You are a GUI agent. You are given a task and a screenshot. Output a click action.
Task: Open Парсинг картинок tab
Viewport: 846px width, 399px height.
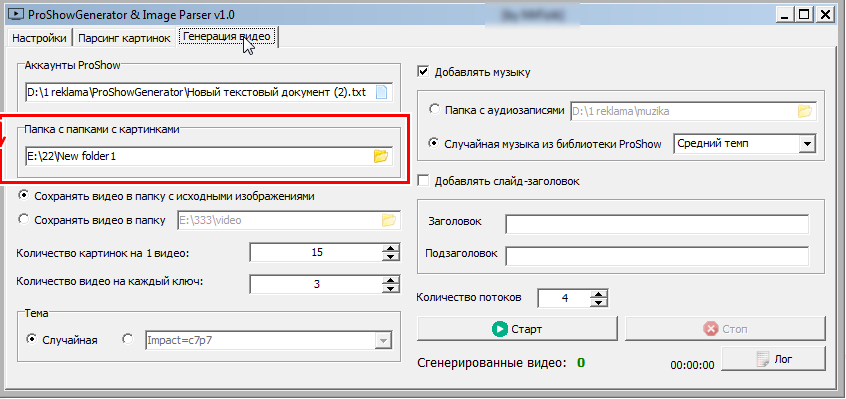tap(124, 39)
